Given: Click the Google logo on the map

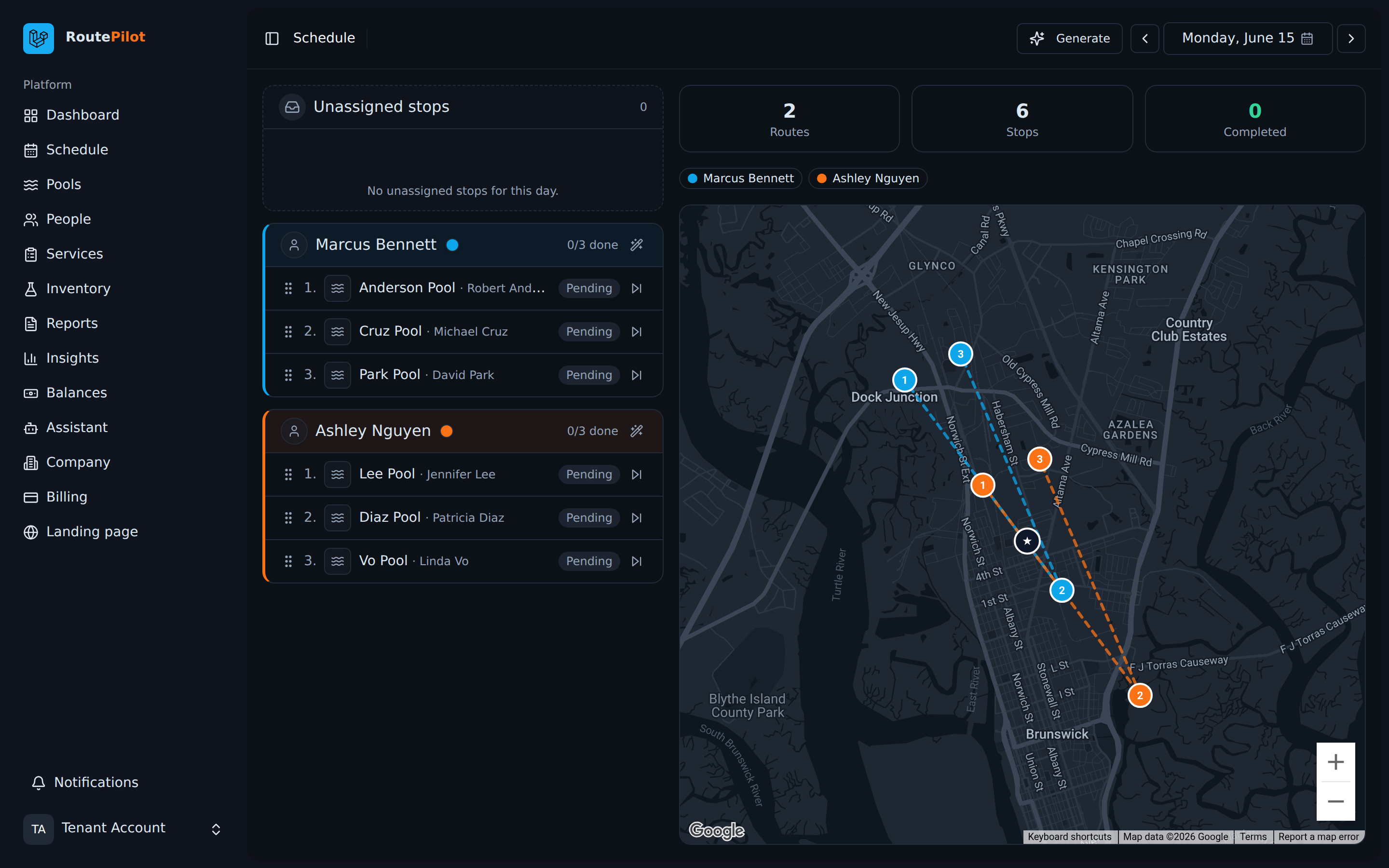Looking at the screenshot, I should pos(716,830).
